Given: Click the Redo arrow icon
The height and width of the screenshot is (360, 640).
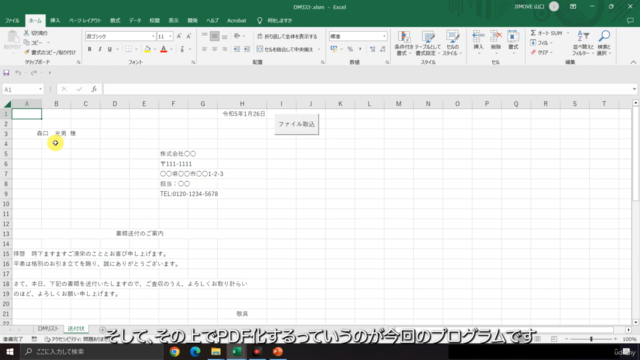Looking at the screenshot, I should (x=33, y=73).
